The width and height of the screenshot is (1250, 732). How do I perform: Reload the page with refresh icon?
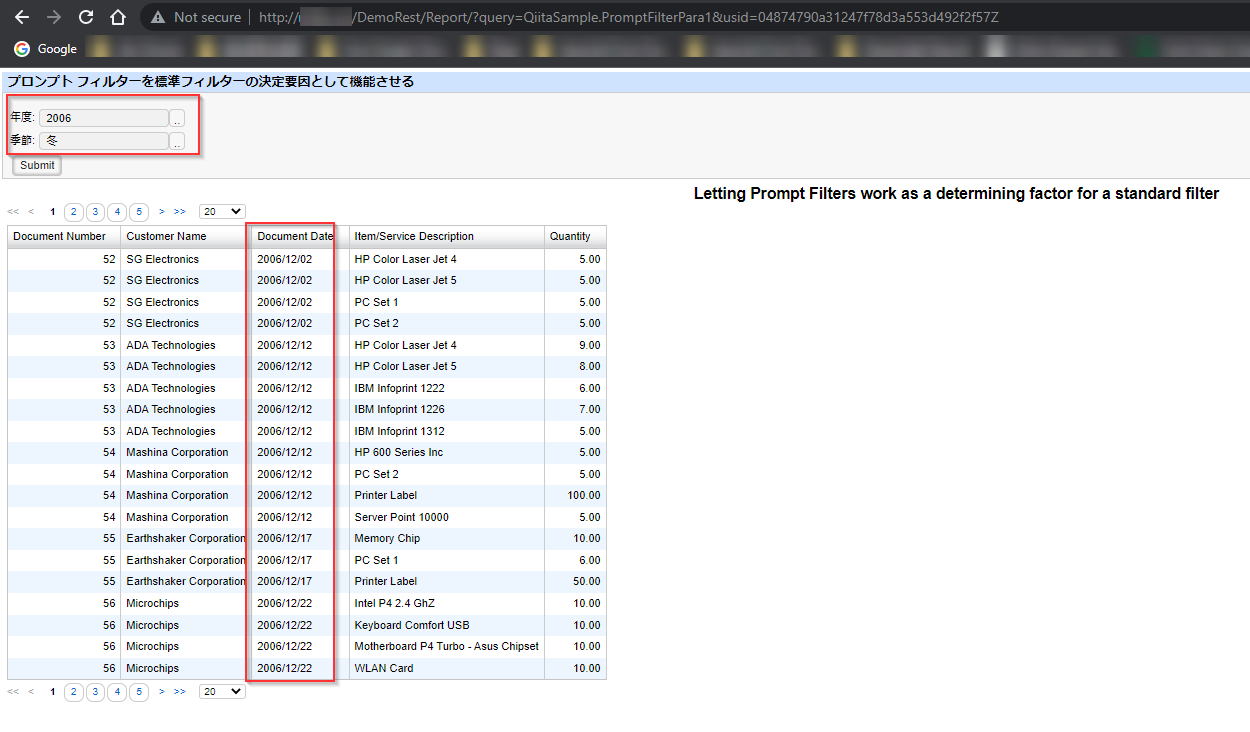(86, 17)
